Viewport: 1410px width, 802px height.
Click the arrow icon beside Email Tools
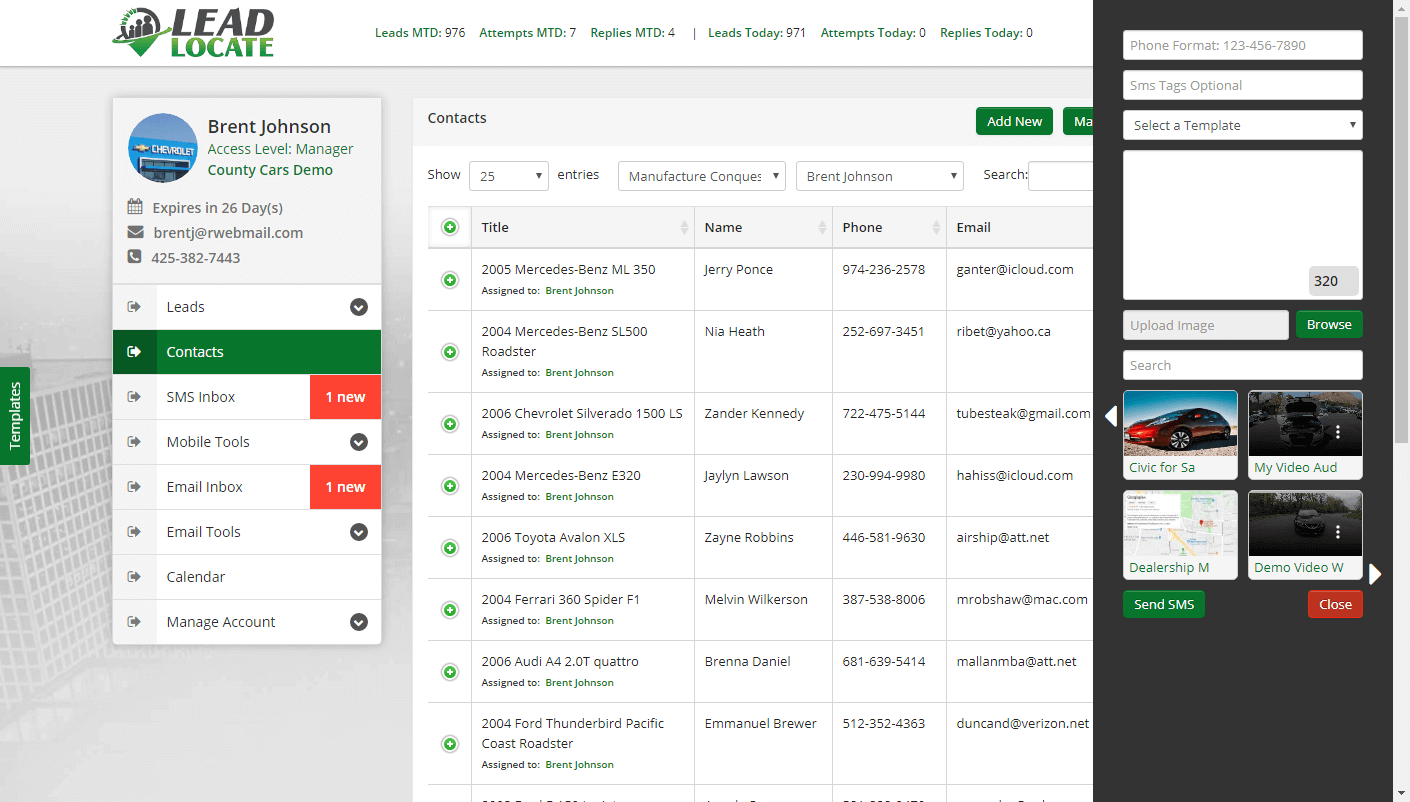tap(134, 532)
